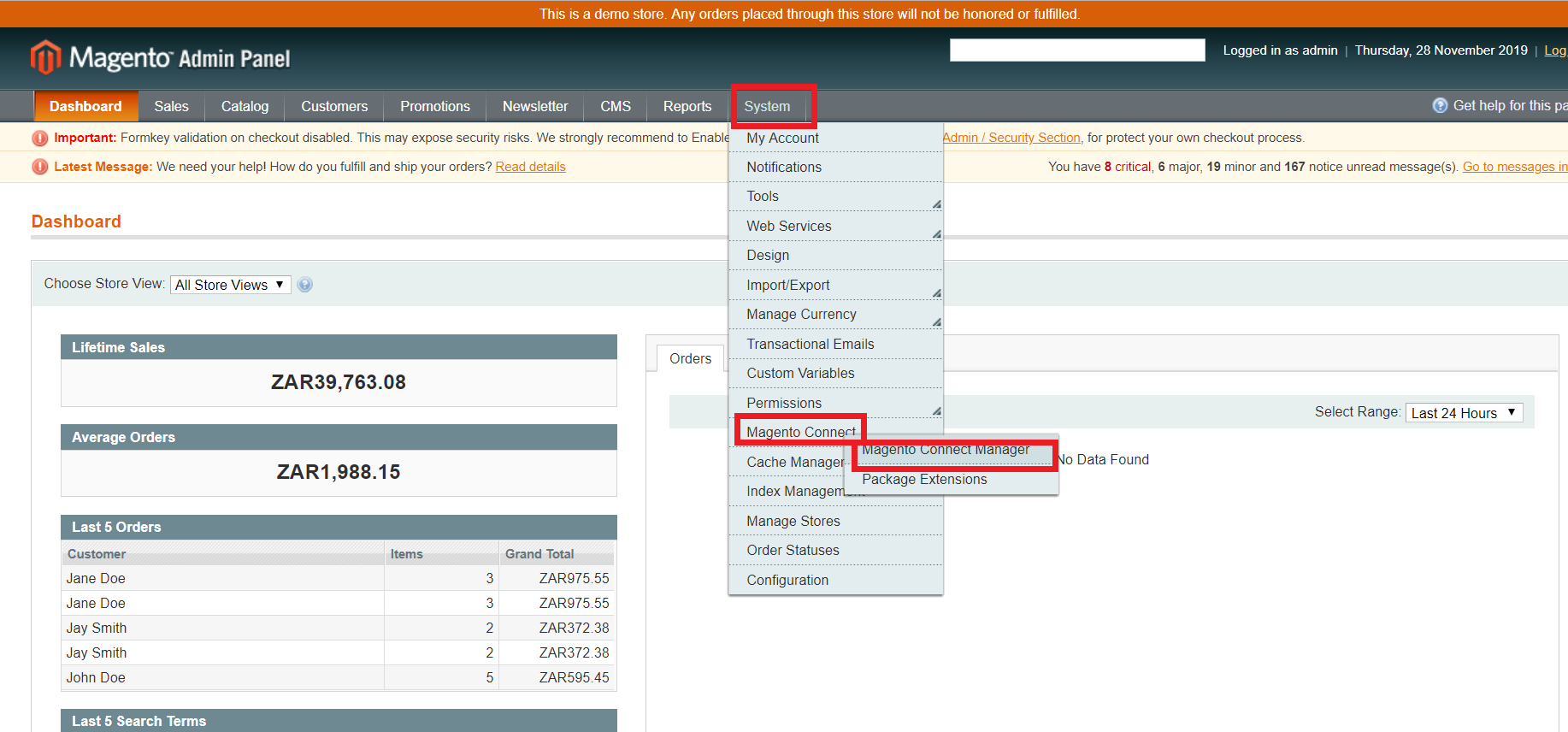Choose Package Extensions submenu item
This screenshot has width=1568, height=732.
pos(952,479)
